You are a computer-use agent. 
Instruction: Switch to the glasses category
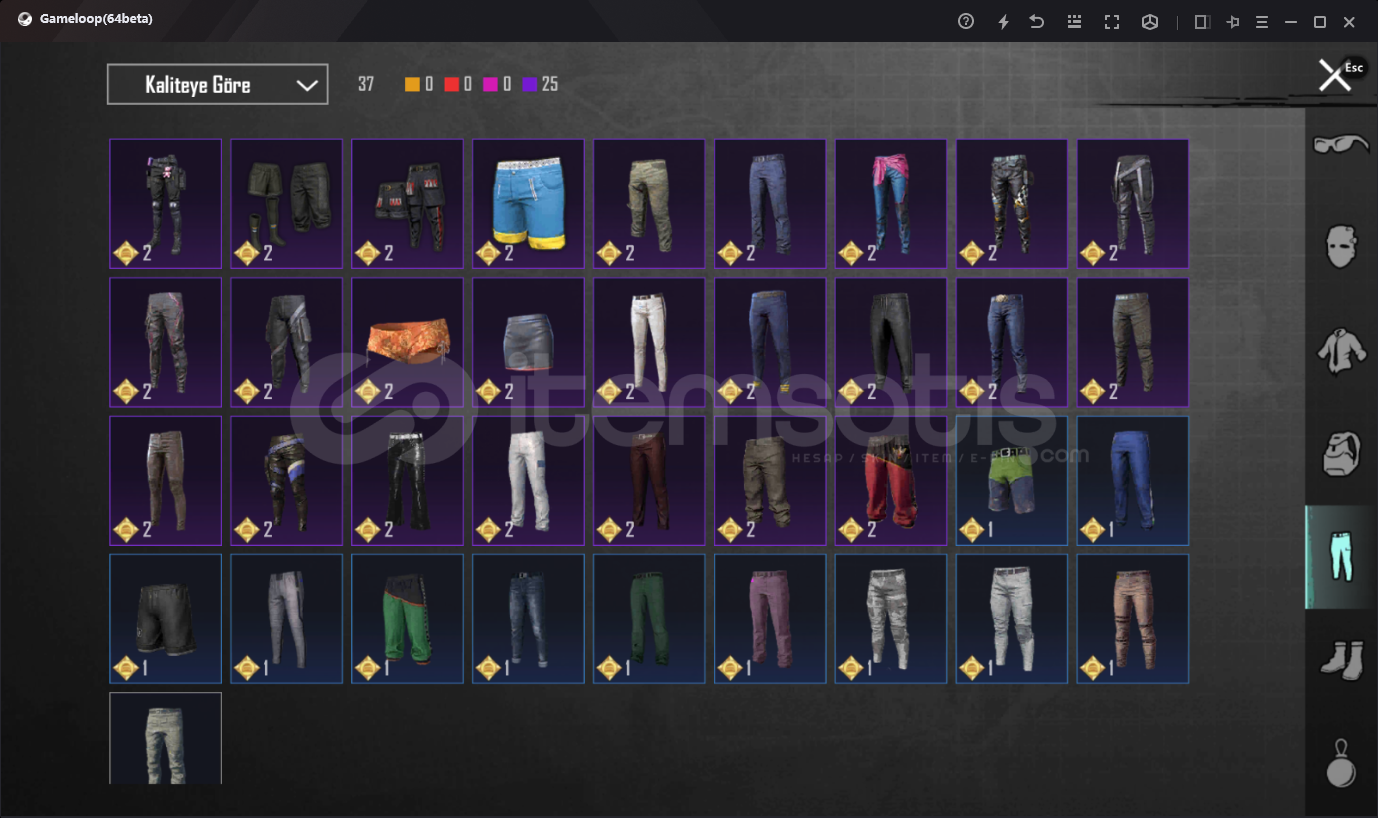[x=1340, y=145]
